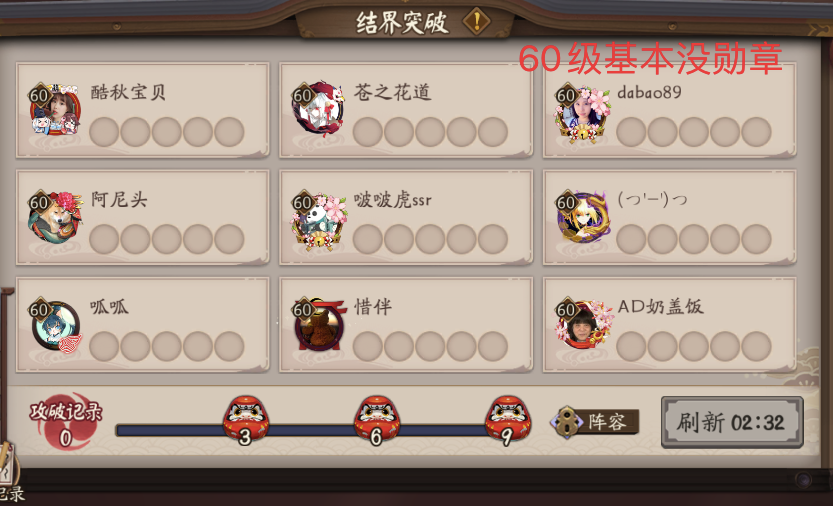This screenshot has height=506, width=833.
Task: Open 酷秋宝贝 player avatar
Action: point(55,110)
